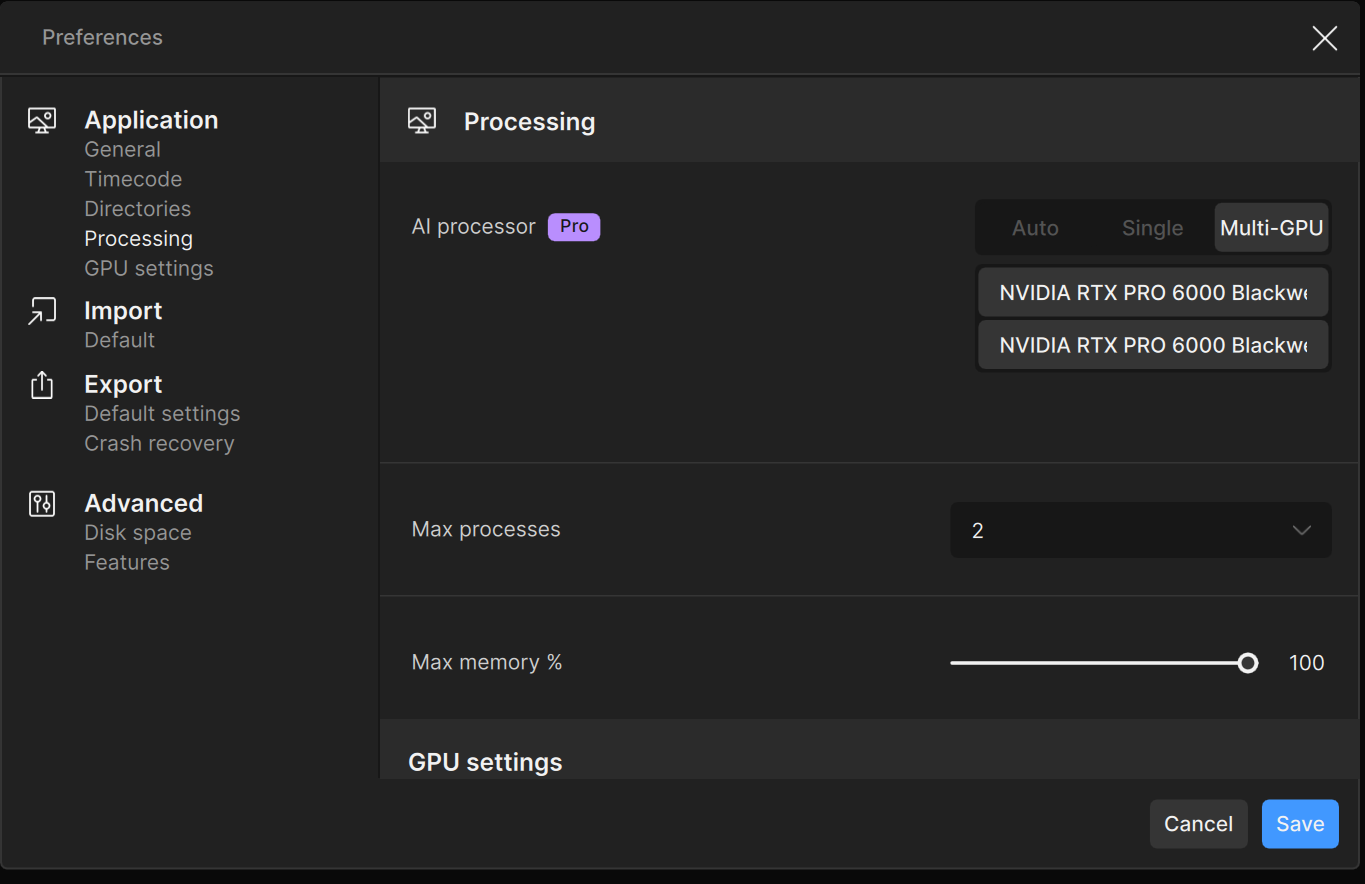Click the Application monitor icon in sidebar

pyautogui.click(x=42, y=121)
